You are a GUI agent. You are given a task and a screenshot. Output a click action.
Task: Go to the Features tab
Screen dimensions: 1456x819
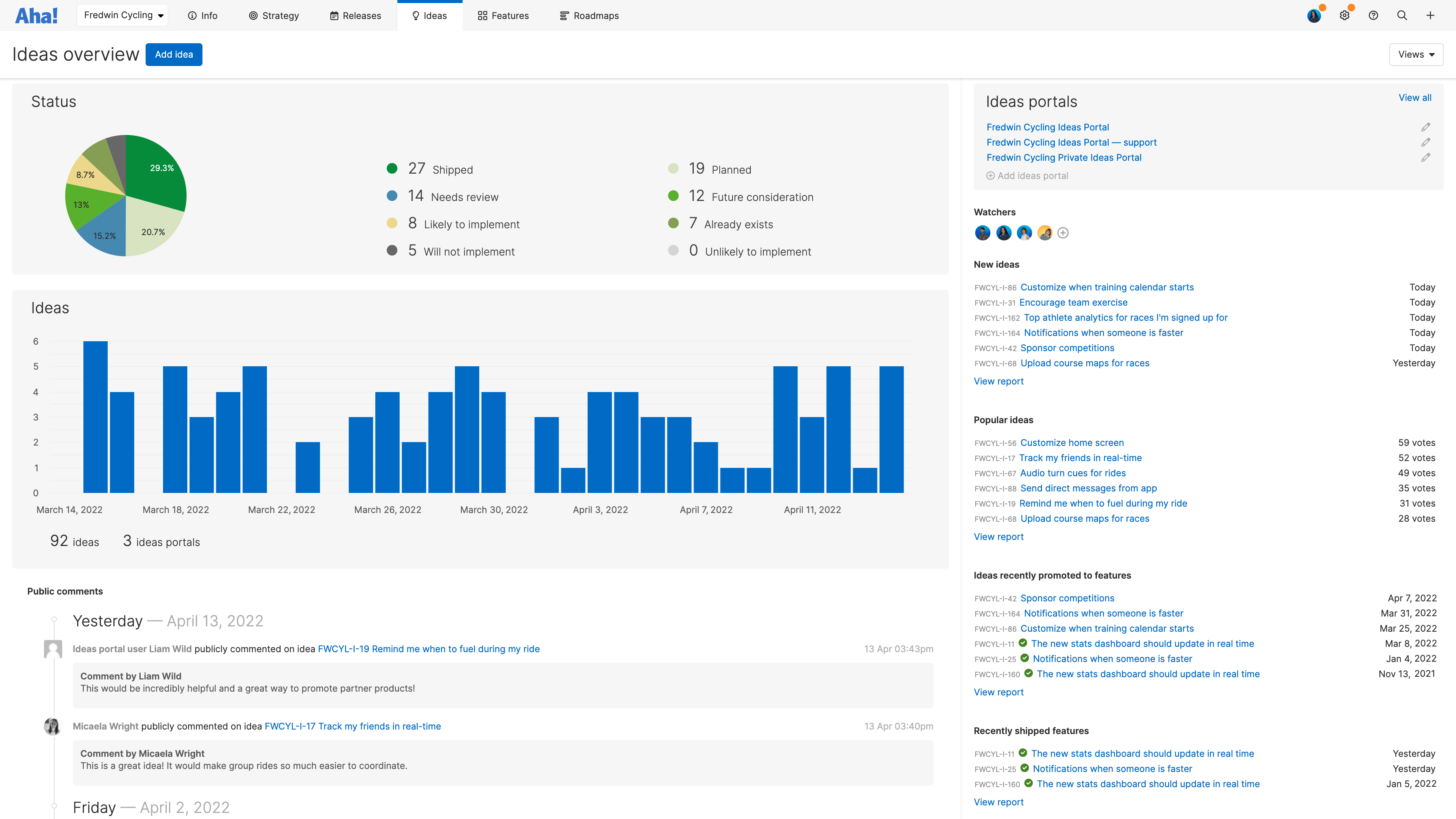pyautogui.click(x=503, y=15)
